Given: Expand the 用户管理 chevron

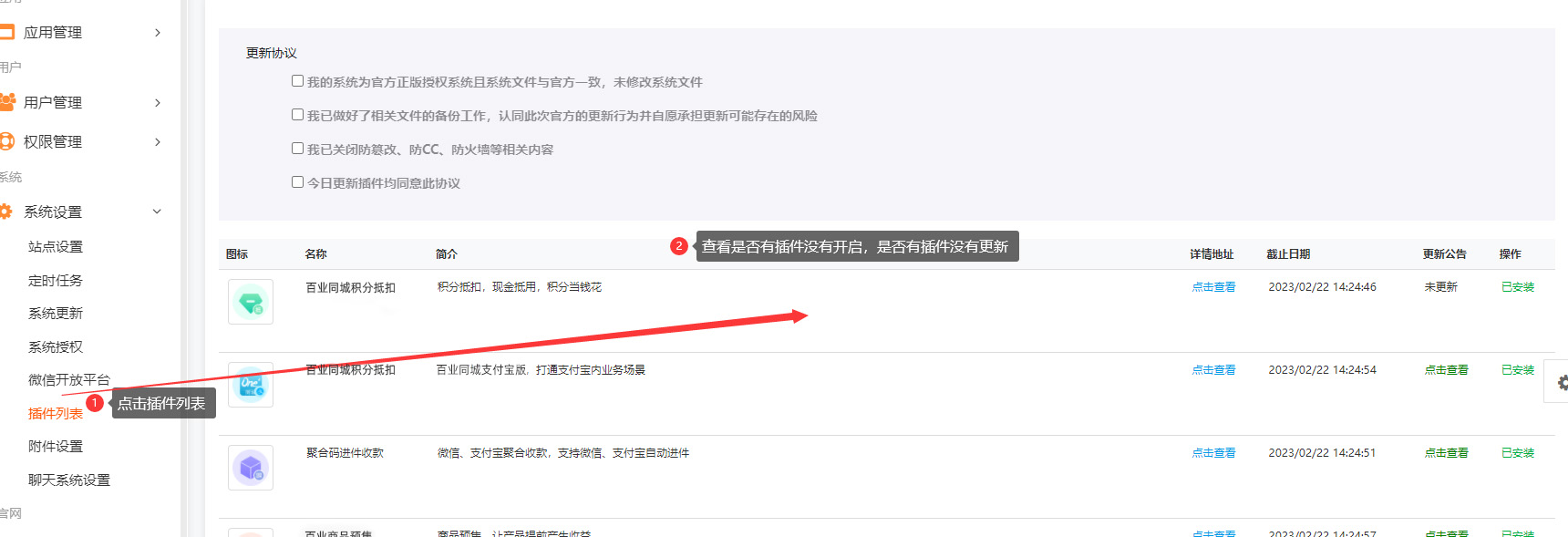Looking at the screenshot, I should (x=158, y=103).
